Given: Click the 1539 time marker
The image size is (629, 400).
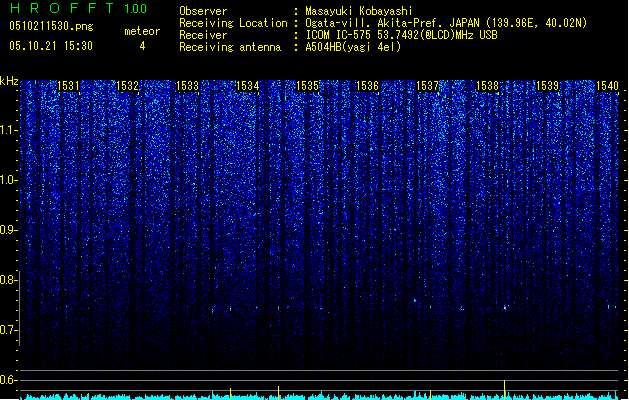Looking at the screenshot, I should coord(548,86).
